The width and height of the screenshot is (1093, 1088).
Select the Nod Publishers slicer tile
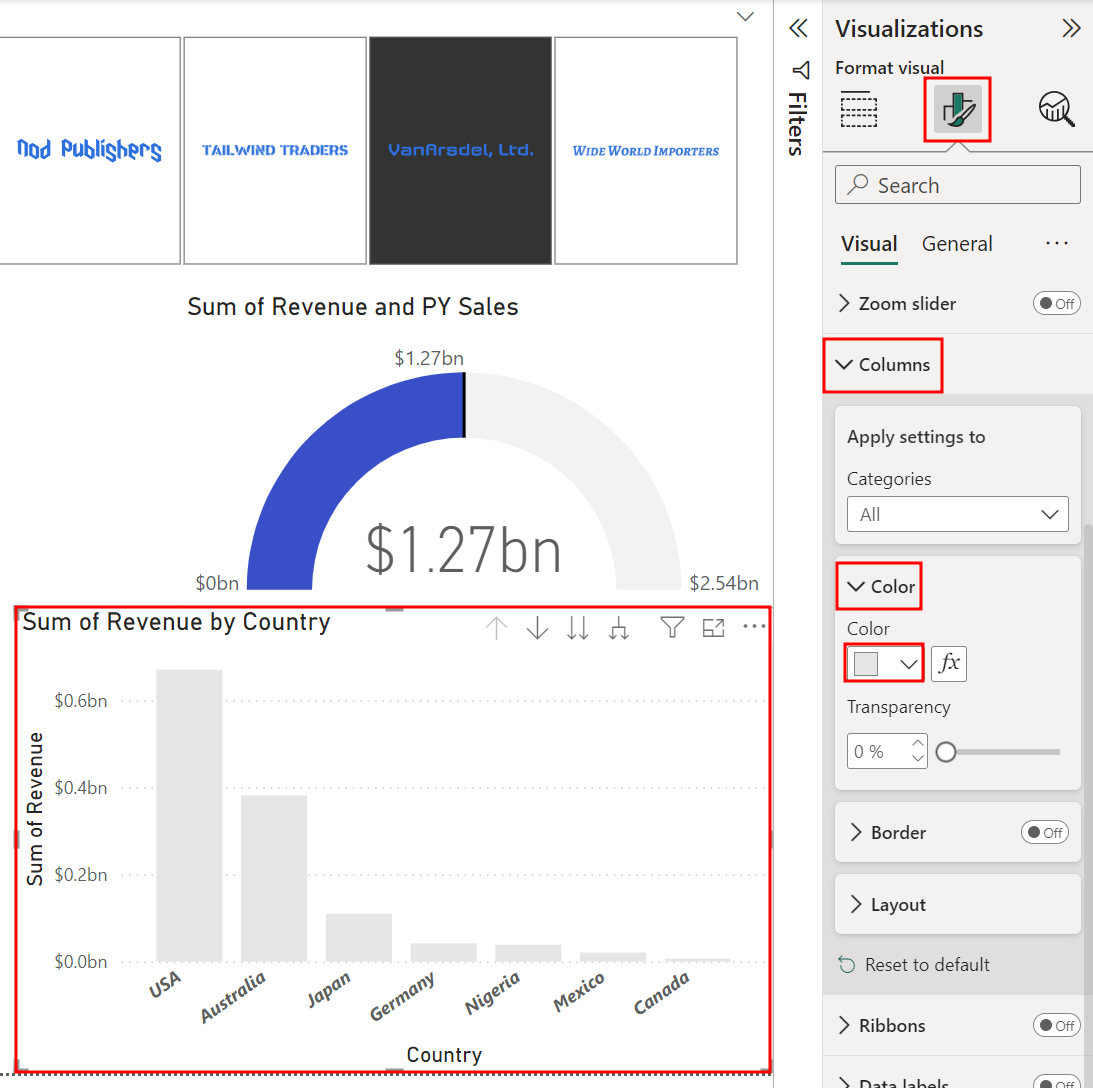tap(89, 151)
